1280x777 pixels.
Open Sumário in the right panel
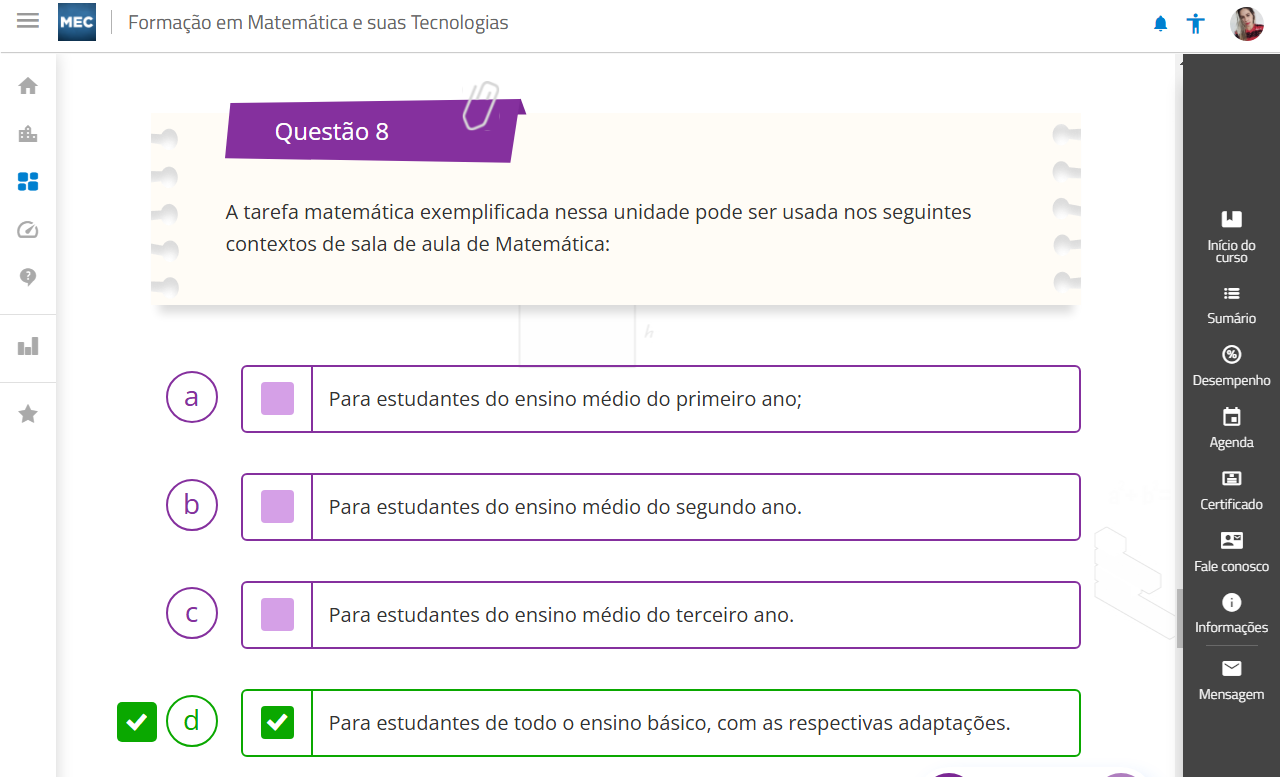1231,304
